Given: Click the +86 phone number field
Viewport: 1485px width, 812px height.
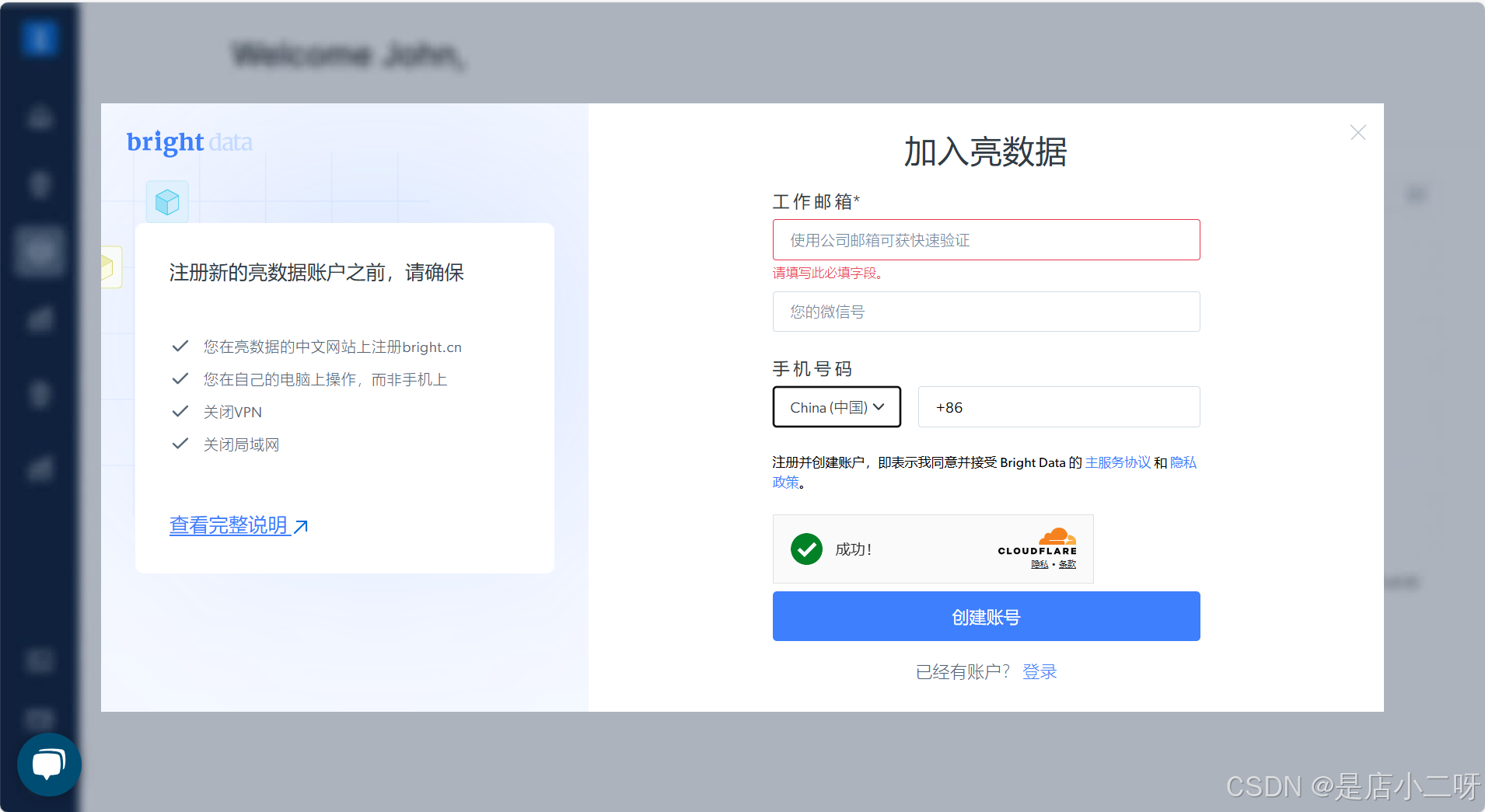Looking at the screenshot, I should (x=1059, y=407).
